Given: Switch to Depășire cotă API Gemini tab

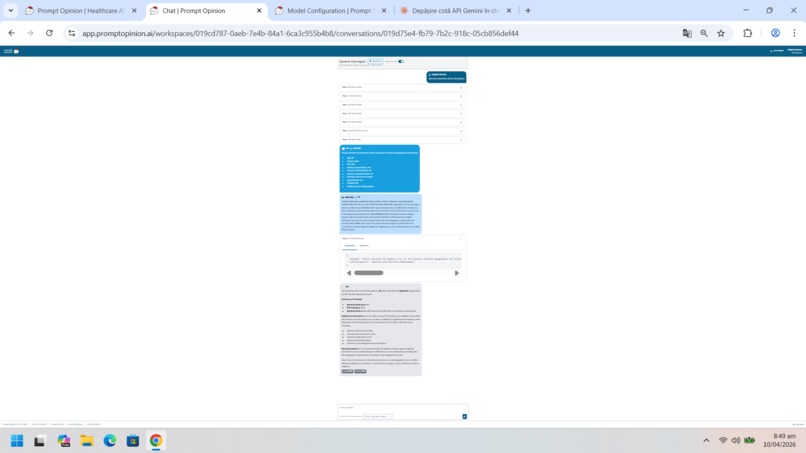Looking at the screenshot, I should tap(455, 10).
